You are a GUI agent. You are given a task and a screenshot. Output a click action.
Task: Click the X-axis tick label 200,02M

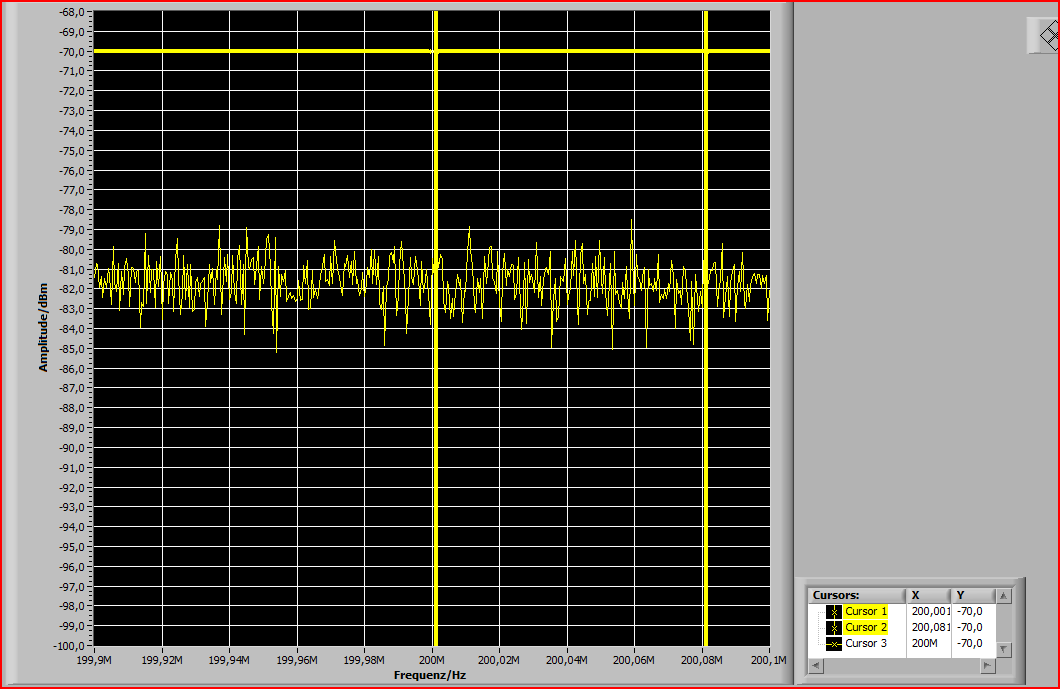[x=499, y=660]
